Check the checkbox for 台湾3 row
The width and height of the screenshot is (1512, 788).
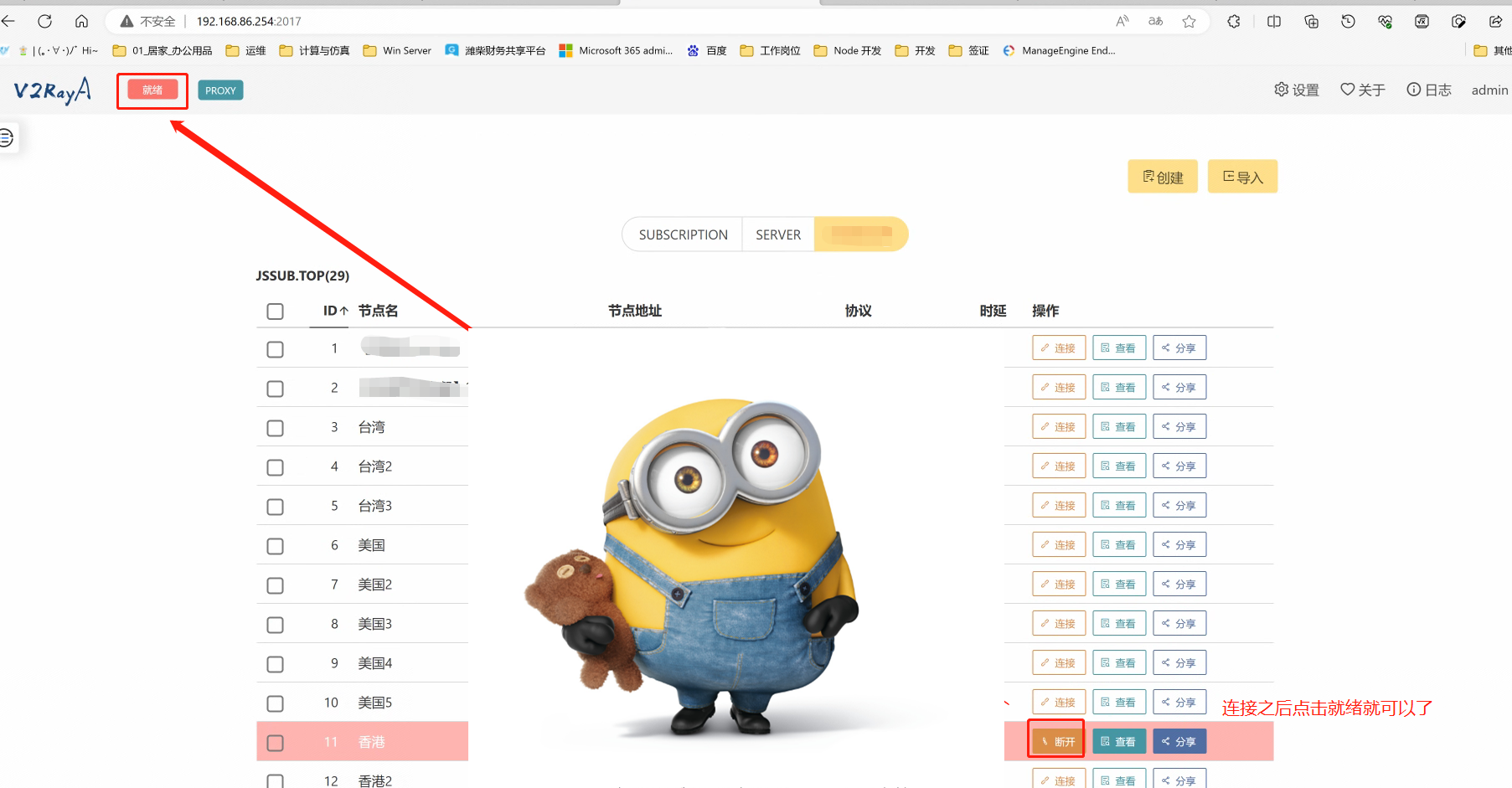click(275, 507)
